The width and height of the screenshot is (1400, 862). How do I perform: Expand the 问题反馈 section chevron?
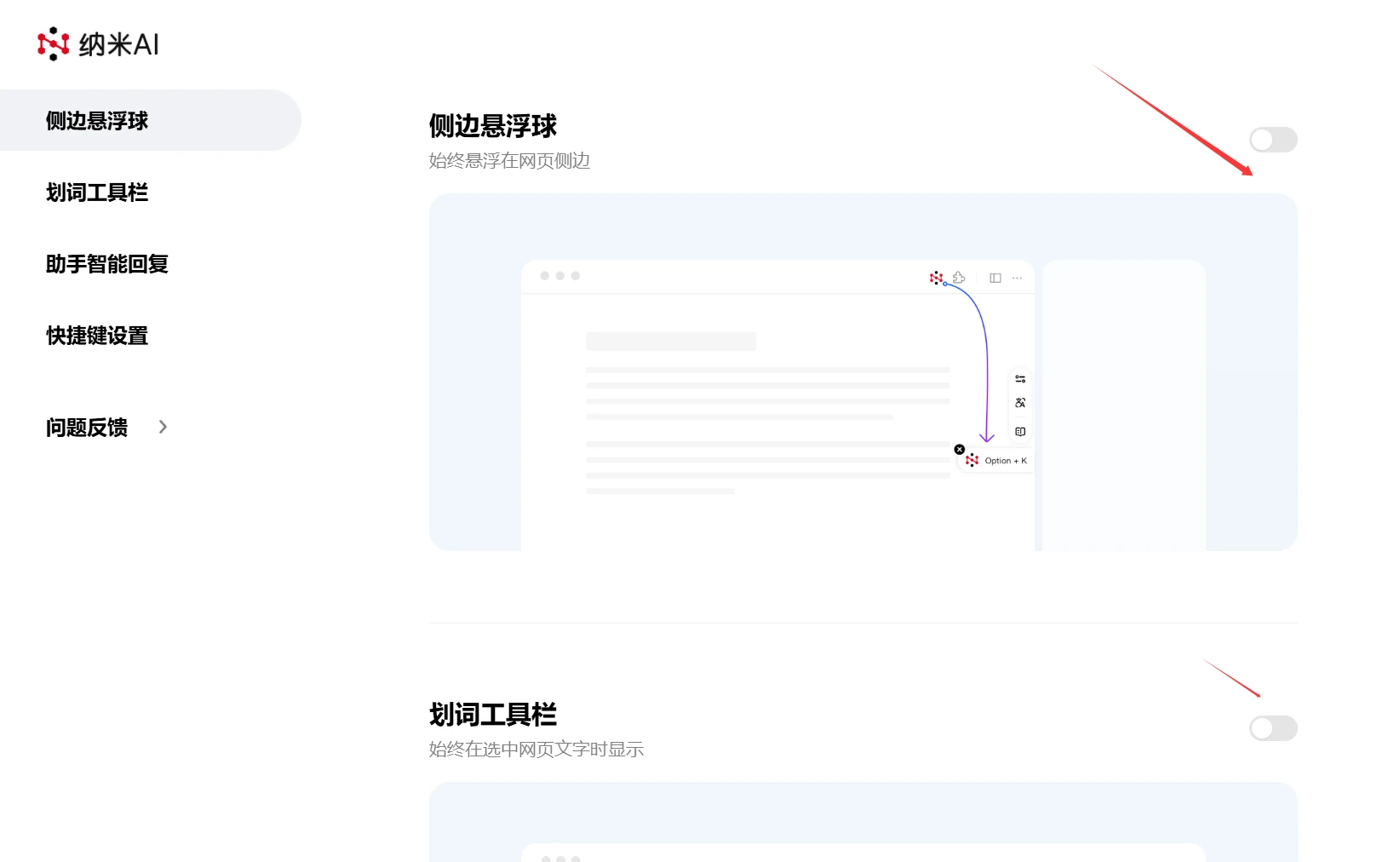(x=163, y=427)
